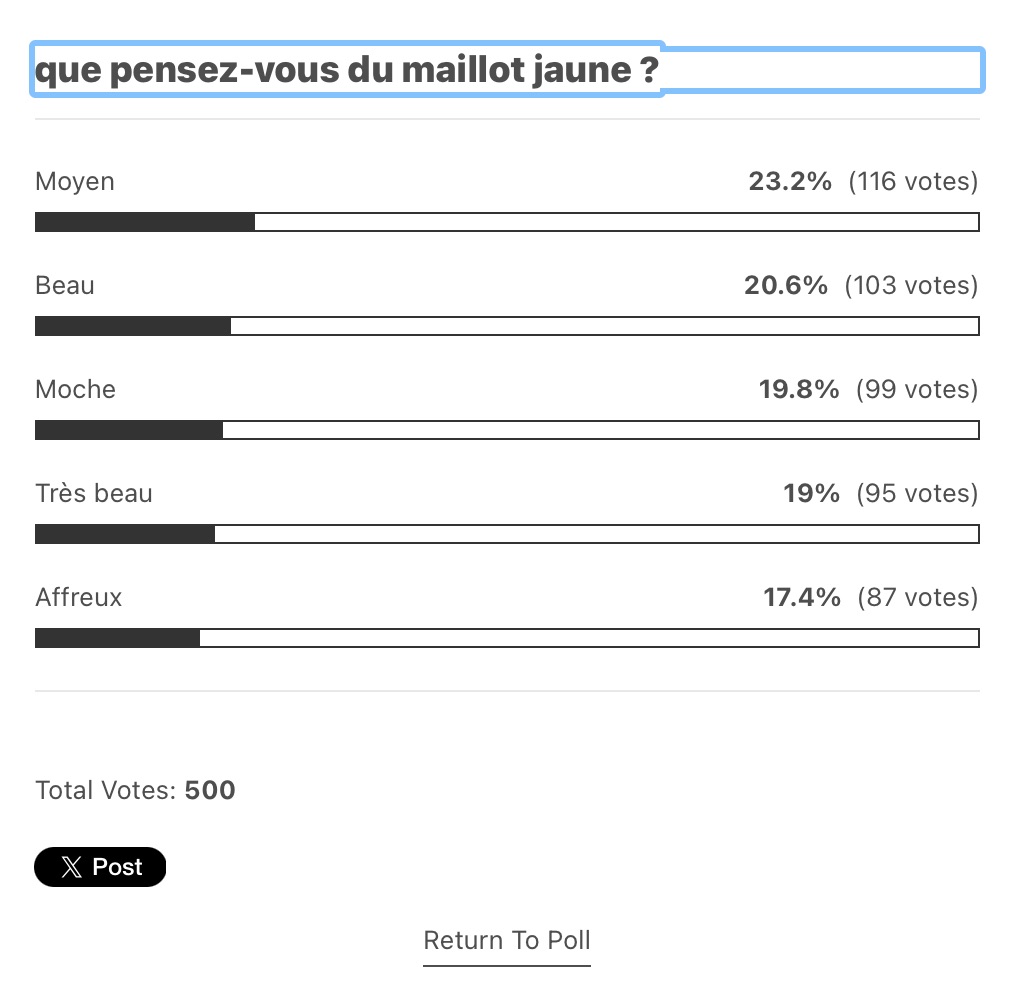Click the Moche result progress bar
1012x984 pixels.
click(507, 430)
